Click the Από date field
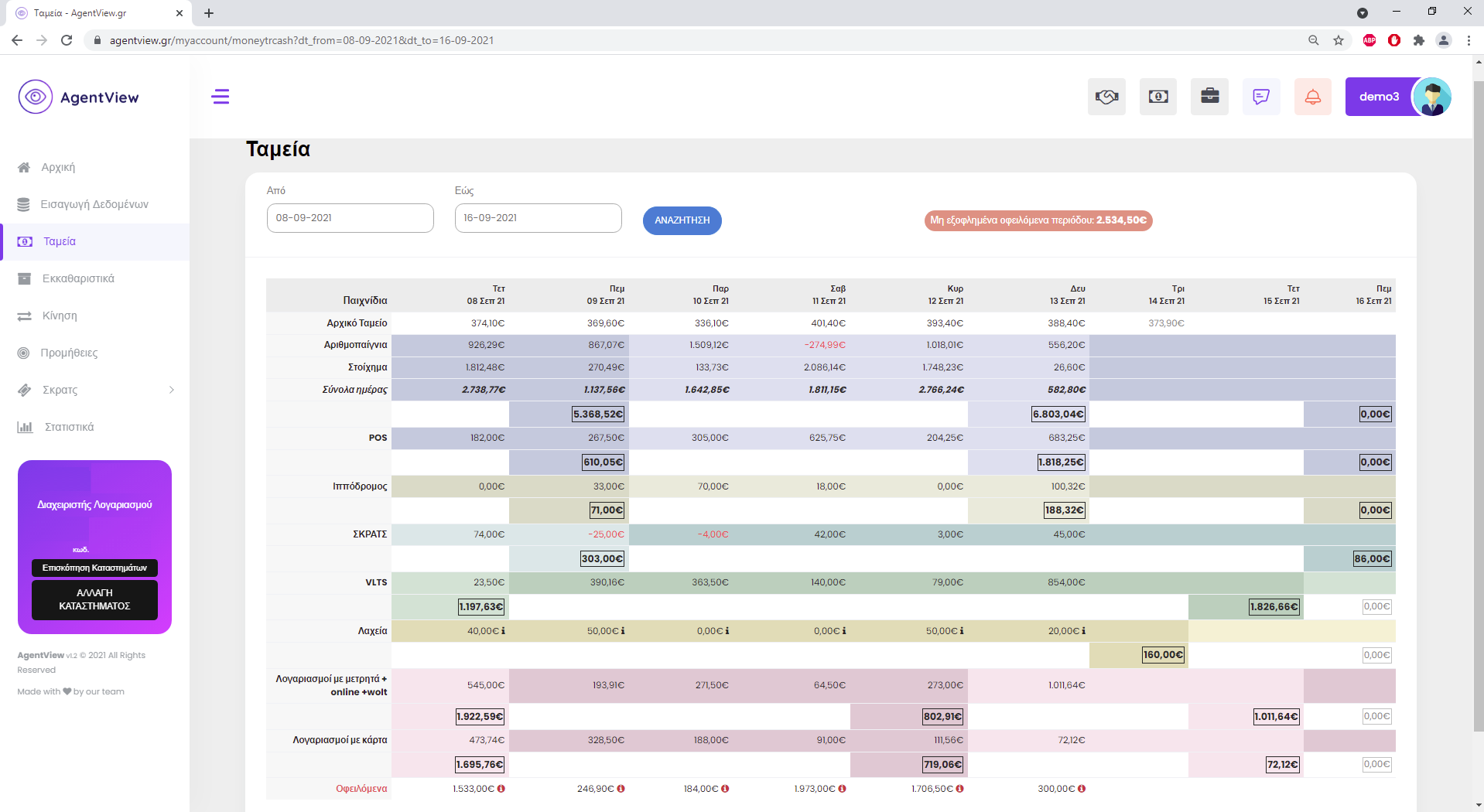Screen dimensions: 1484x812 coord(350,218)
